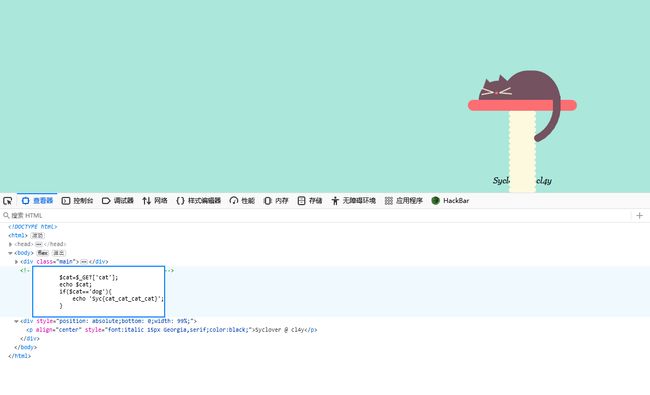
Task: Open the 无障碍环境 accessibility tab
Action: click(x=354, y=201)
